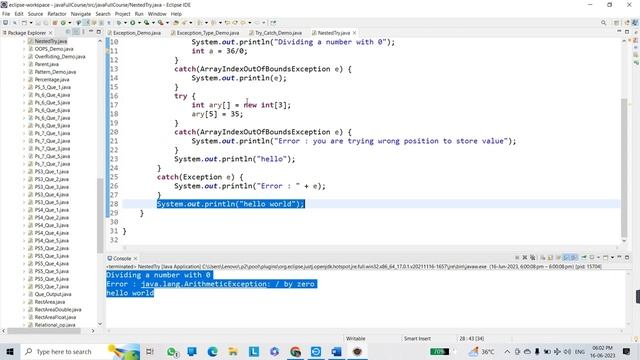This screenshot has width=640, height=360.
Task: Minimize the editor area
Action: click(x=619, y=31)
